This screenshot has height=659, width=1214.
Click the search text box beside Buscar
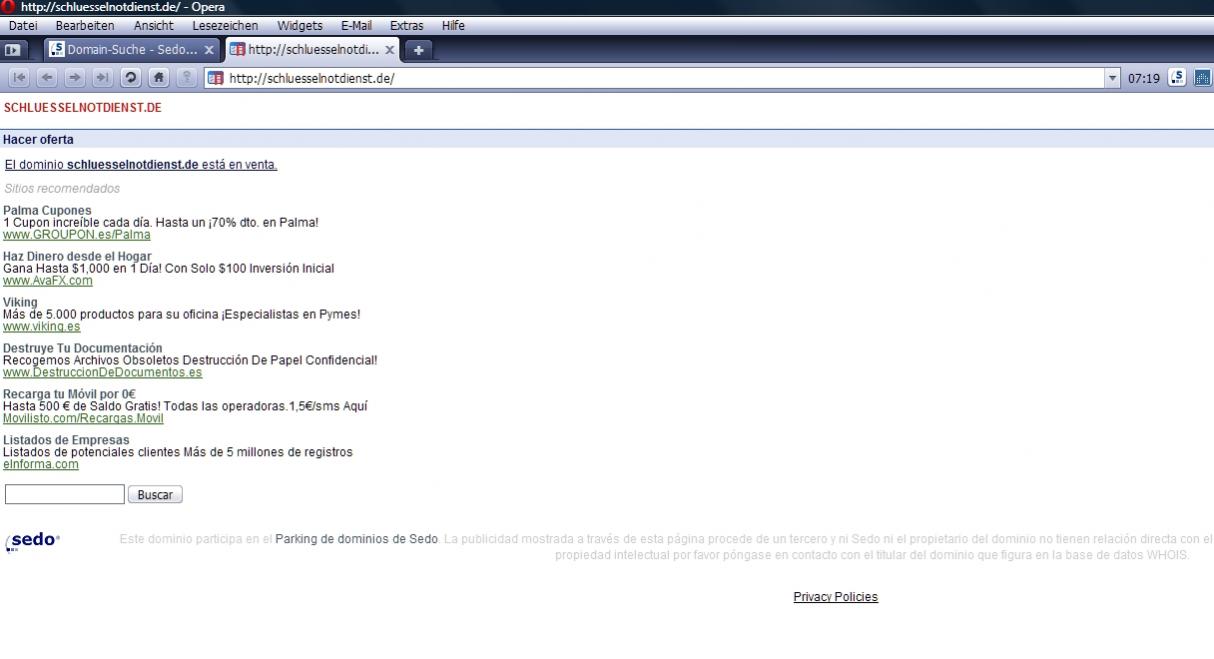point(65,494)
